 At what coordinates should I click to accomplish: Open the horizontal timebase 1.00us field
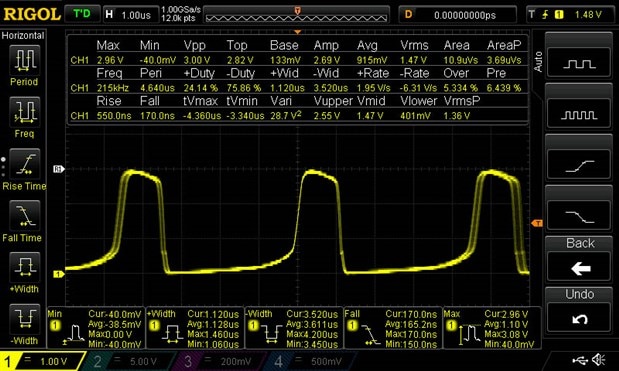click(x=131, y=15)
